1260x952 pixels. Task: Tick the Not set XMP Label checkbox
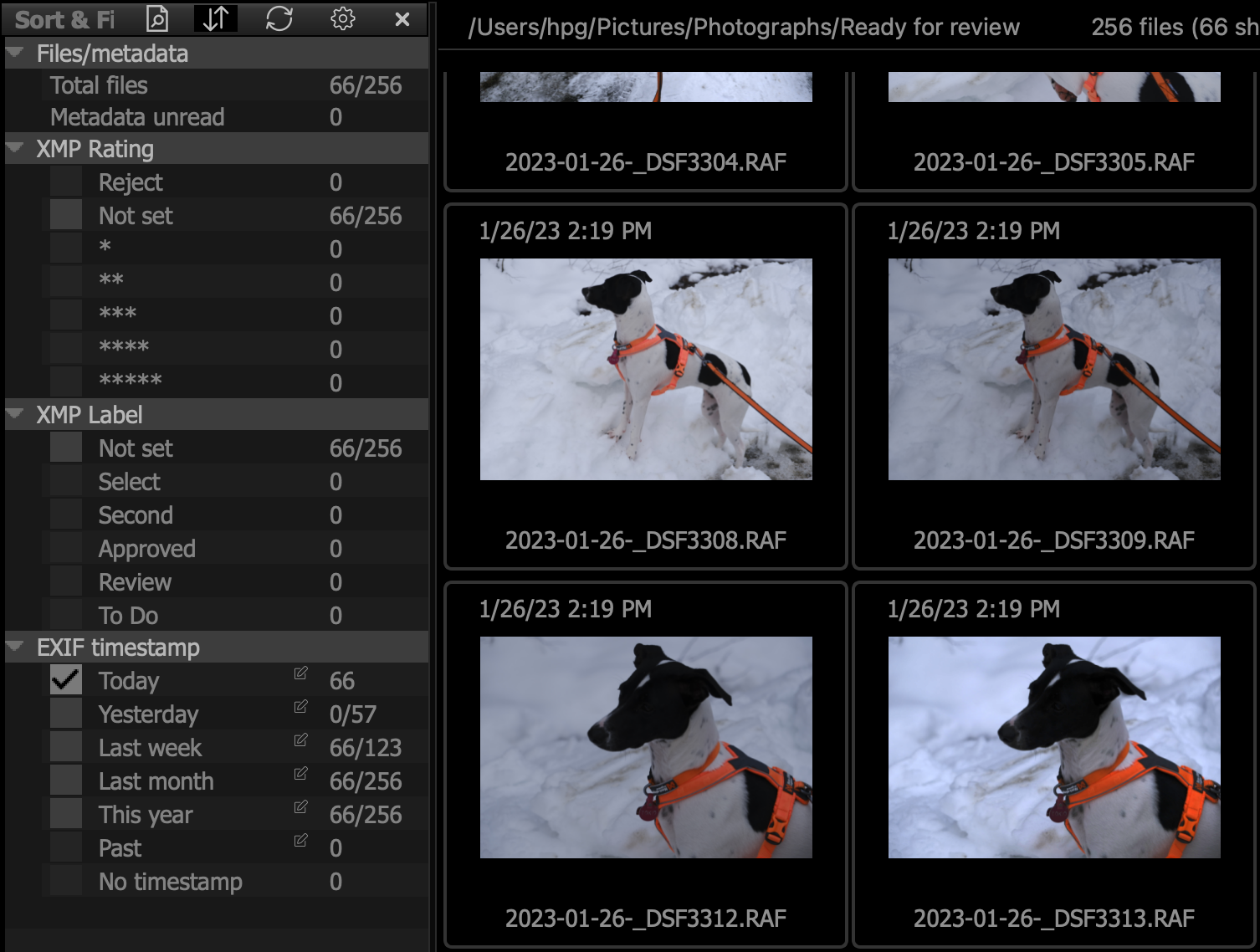point(66,448)
